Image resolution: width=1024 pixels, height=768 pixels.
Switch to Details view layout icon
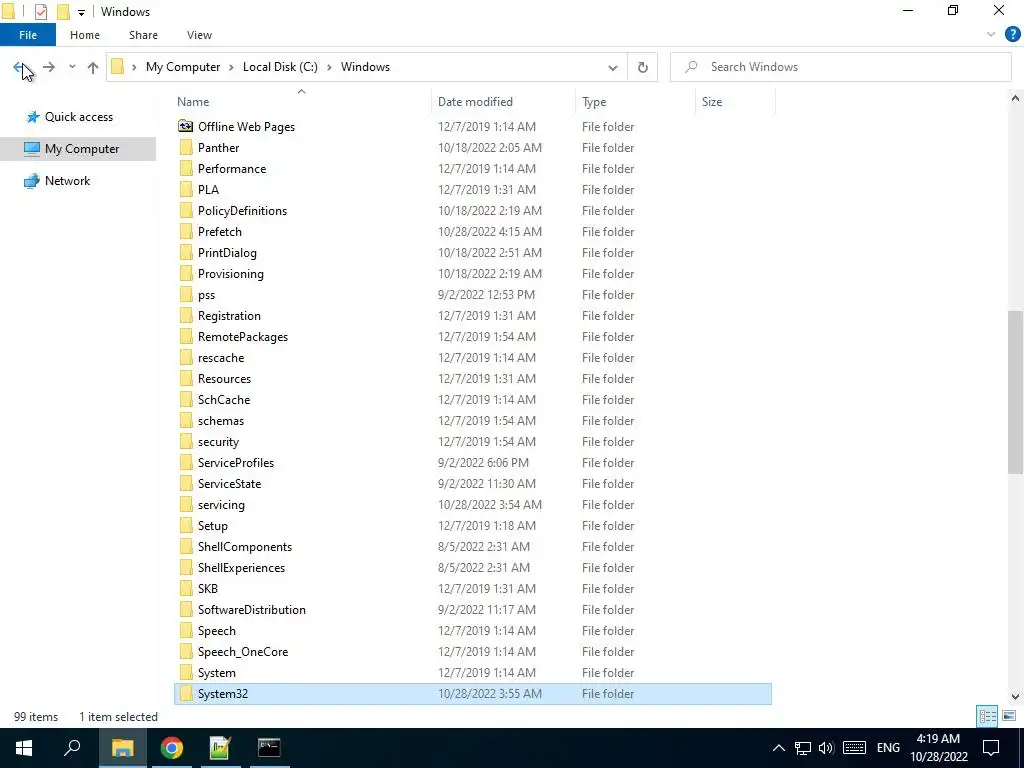[x=987, y=716]
